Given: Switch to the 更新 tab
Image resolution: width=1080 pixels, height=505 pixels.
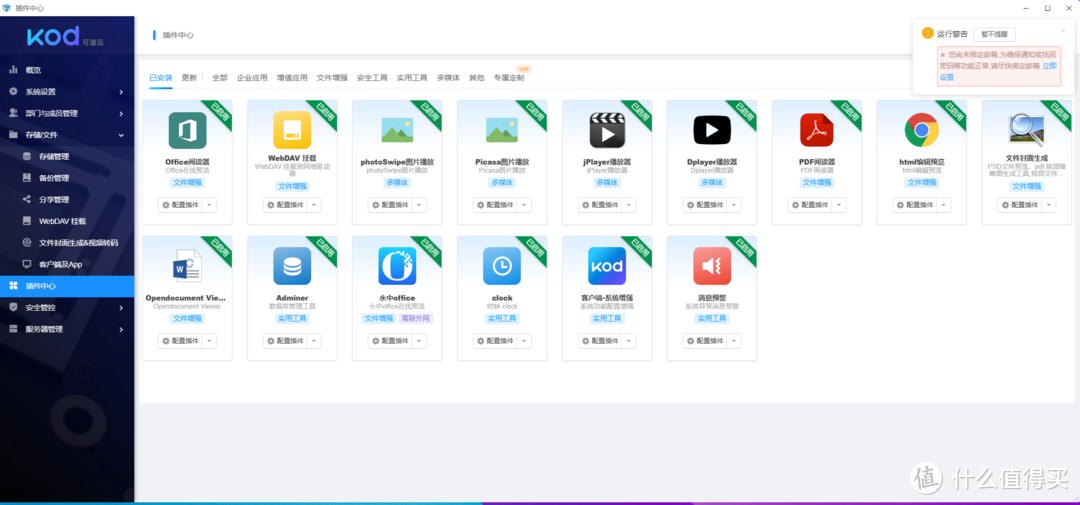Looking at the screenshot, I should [x=189, y=78].
